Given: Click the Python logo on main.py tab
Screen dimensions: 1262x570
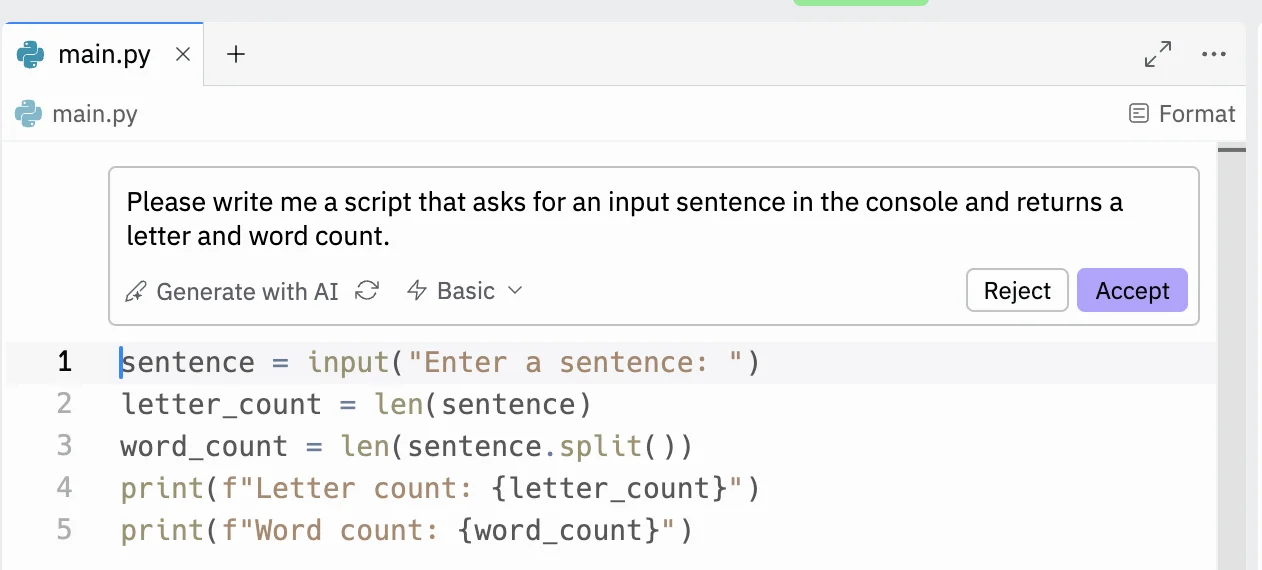Looking at the screenshot, I should click(x=31, y=54).
